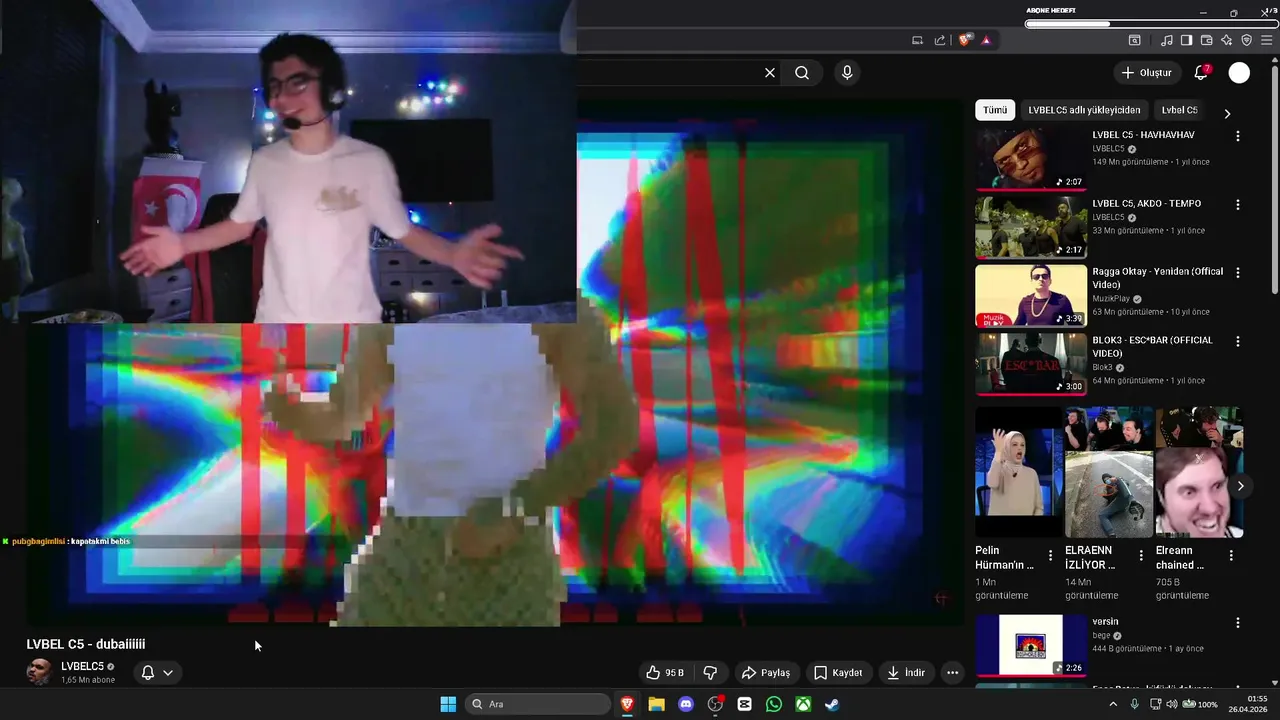Open more actions three-dot menu below video
This screenshot has height=720, width=1280.
(952, 673)
